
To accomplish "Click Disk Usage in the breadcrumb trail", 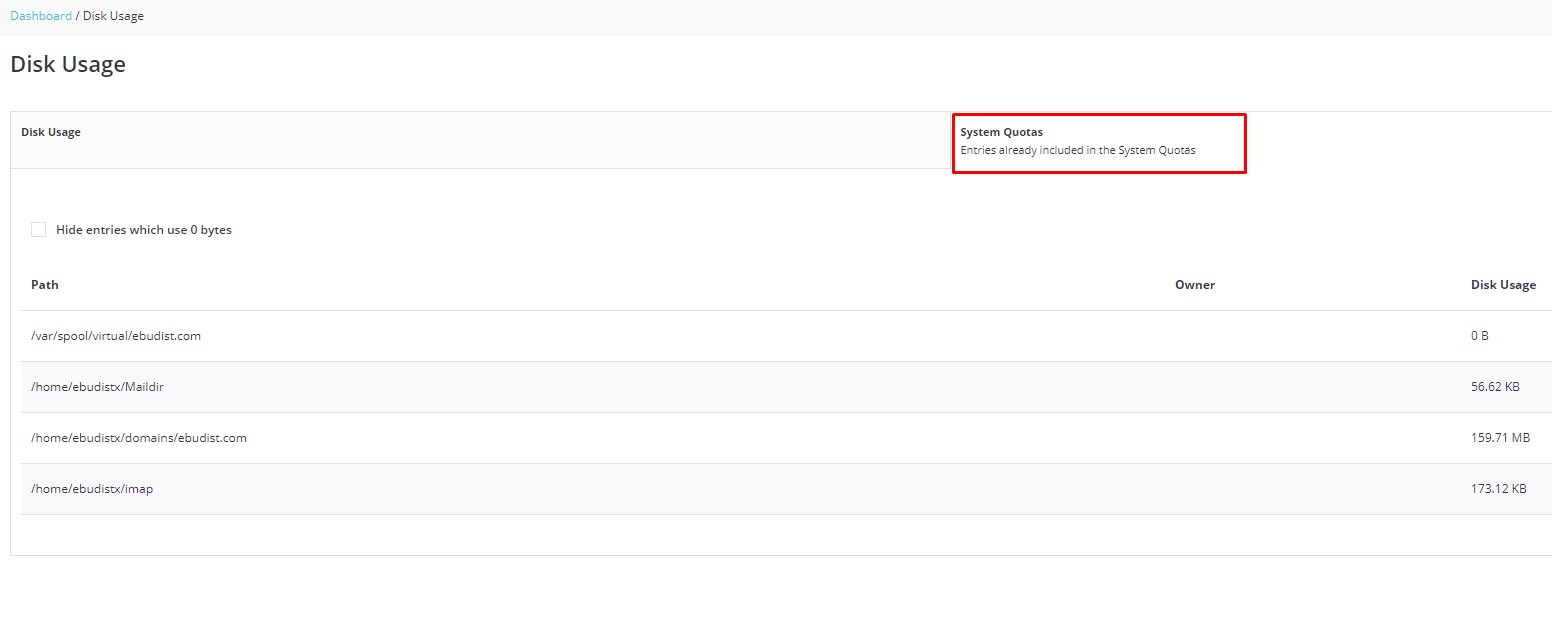I will [113, 16].
